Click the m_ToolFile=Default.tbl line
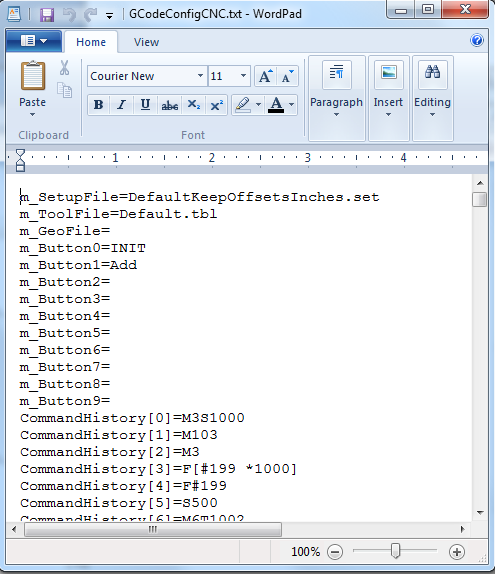This screenshot has width=495, height=574. (118, 214)
